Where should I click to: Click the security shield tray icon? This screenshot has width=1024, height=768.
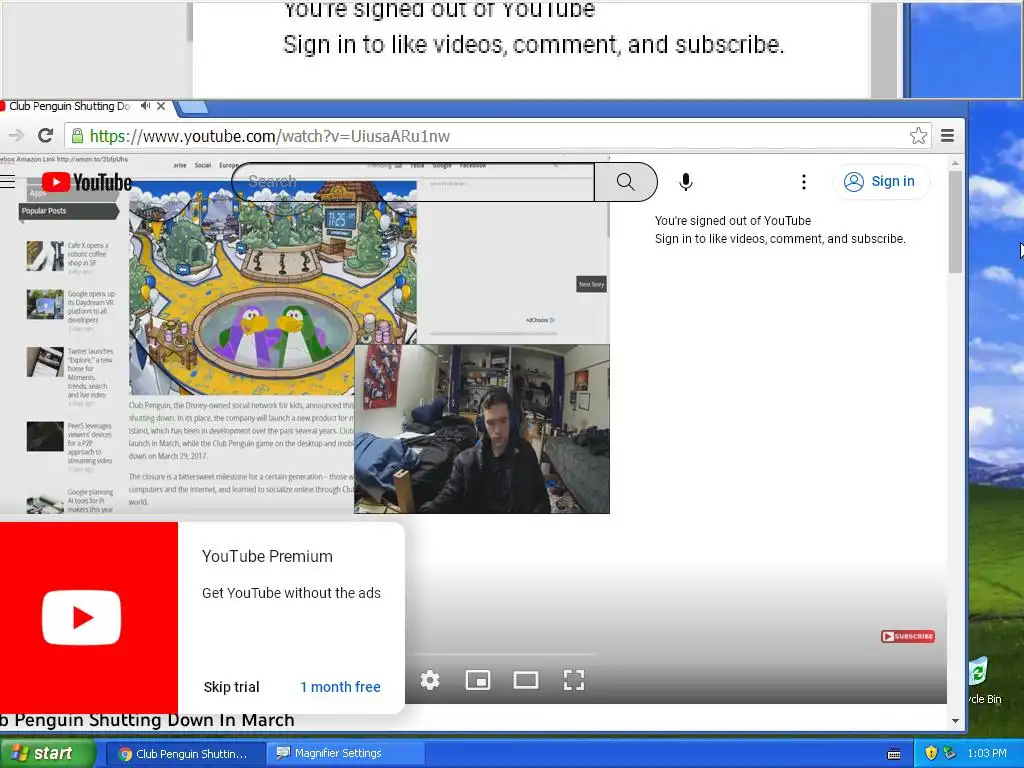[x=931, y=753]
